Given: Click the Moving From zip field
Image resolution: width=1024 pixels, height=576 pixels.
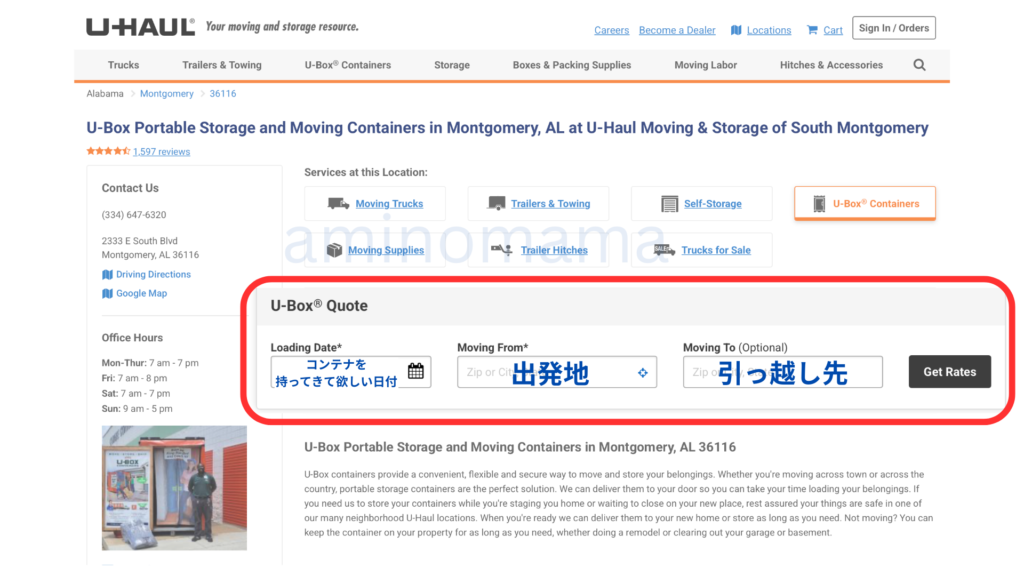Looking at the screenshot, I should click(x=557, y=372).
